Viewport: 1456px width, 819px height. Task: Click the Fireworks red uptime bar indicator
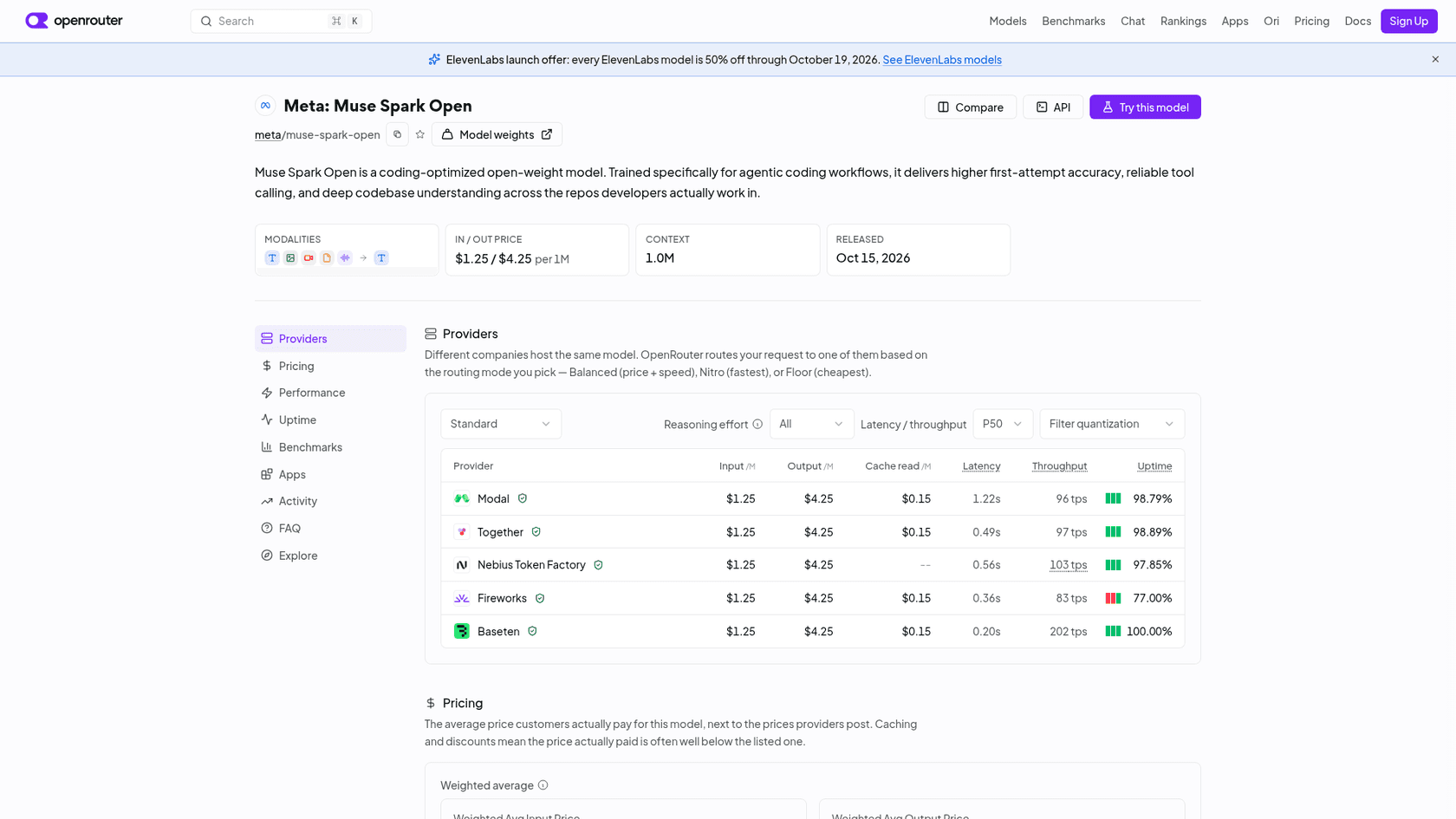click(x=1113, y=598)
